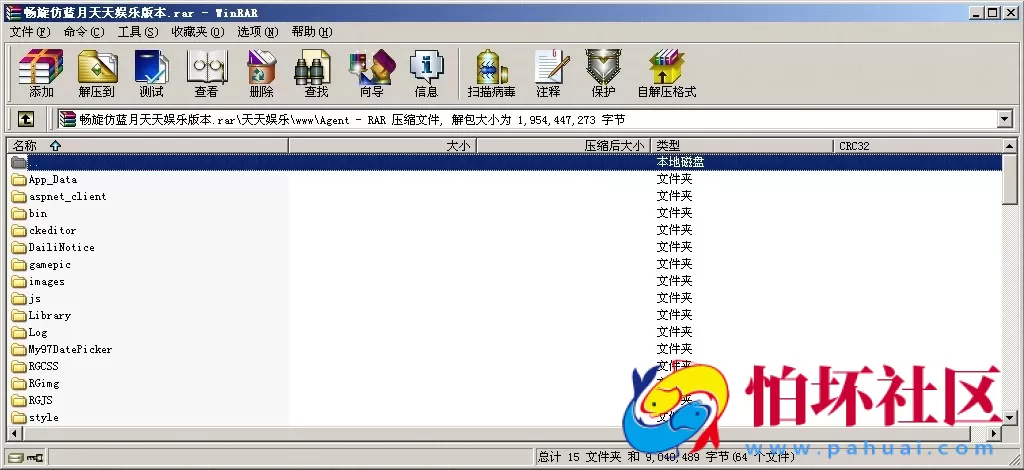
Task: Open the 收藏夹(O) menu
Action: 198,32
